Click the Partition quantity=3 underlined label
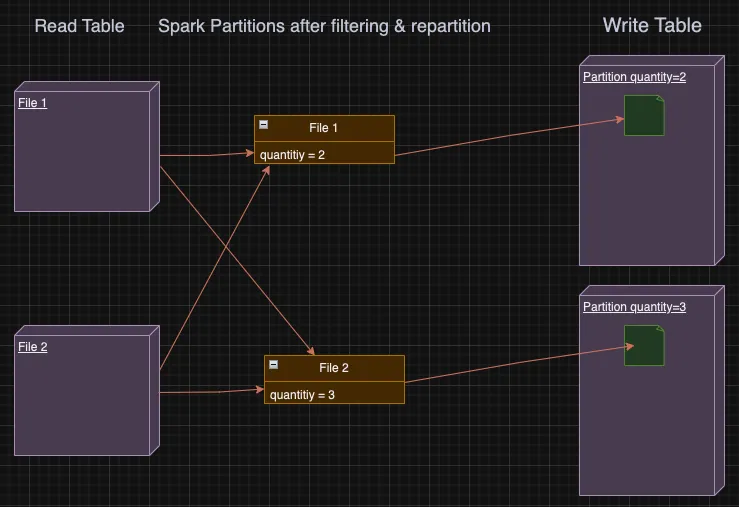The height and width of the screenshot is (507, 739). click(634, 307)
